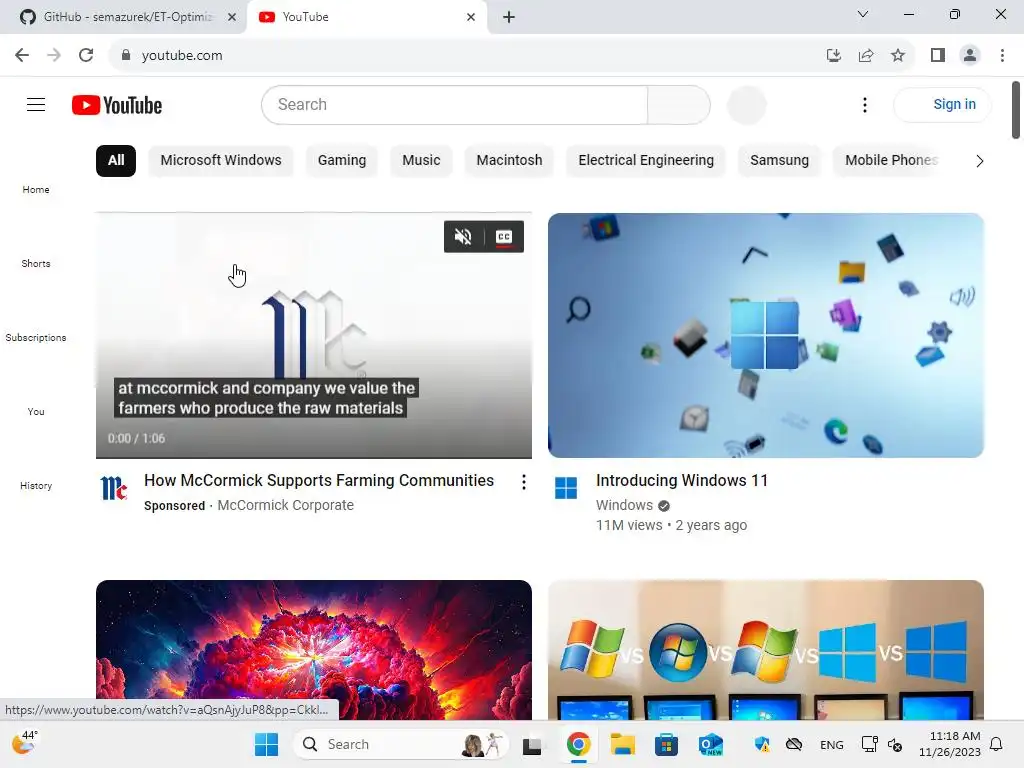Image resolution: width=1024 pixels, height=768 pixels.
Task: Go forward in Chrome browser
Action: pyautogui.click(x=54, y=55)
